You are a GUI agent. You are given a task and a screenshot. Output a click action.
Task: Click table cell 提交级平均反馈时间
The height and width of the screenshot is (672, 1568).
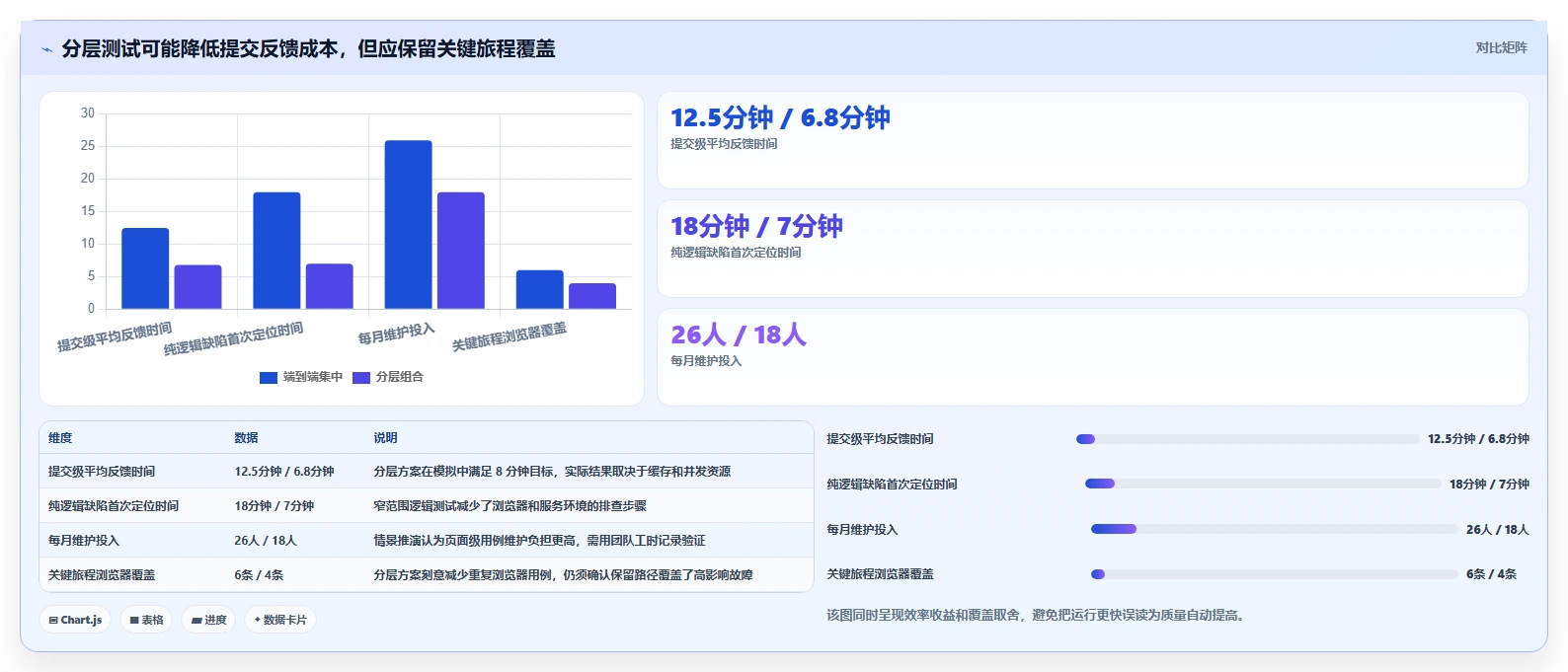coord(102,472)
